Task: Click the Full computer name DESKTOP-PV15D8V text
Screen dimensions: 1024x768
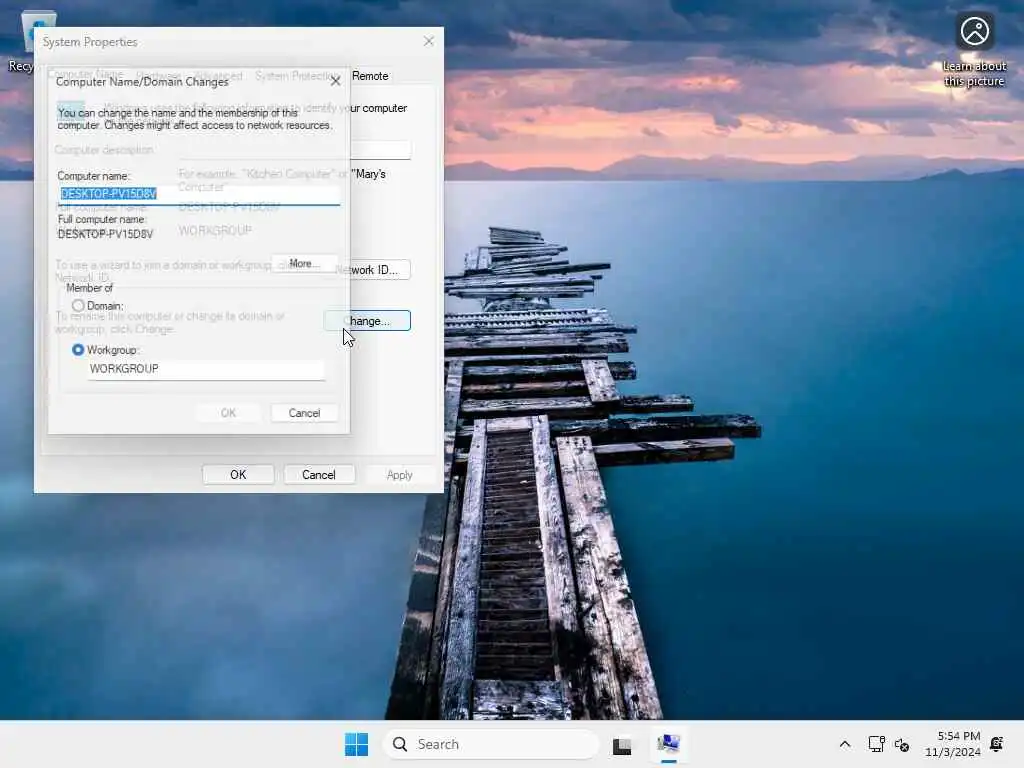Action: 105,234
